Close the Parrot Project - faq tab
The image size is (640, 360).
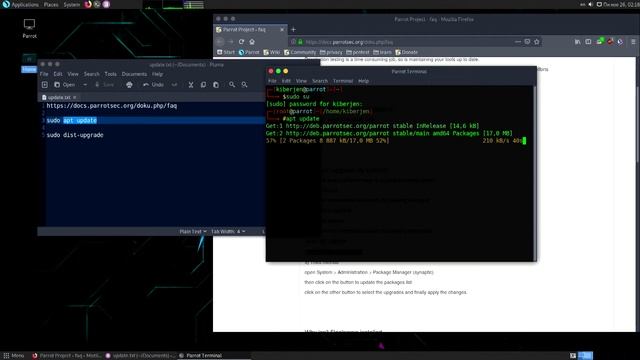coord(282,30)
